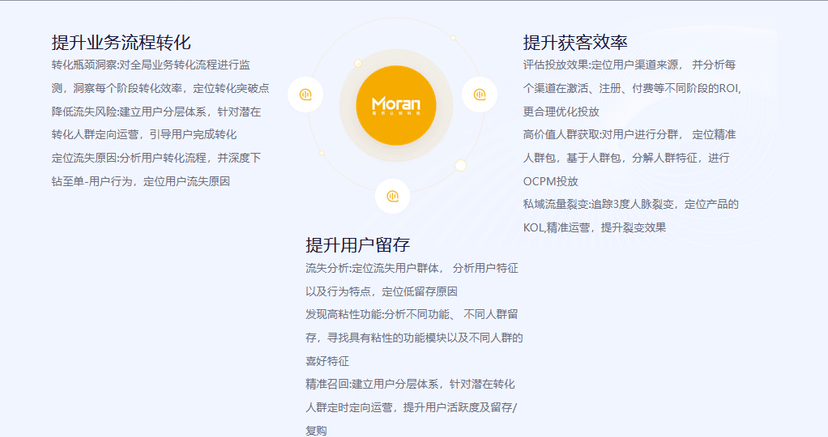
Task: Select the heading 提升业务流程转化
Action: click(x=121, y=42)
